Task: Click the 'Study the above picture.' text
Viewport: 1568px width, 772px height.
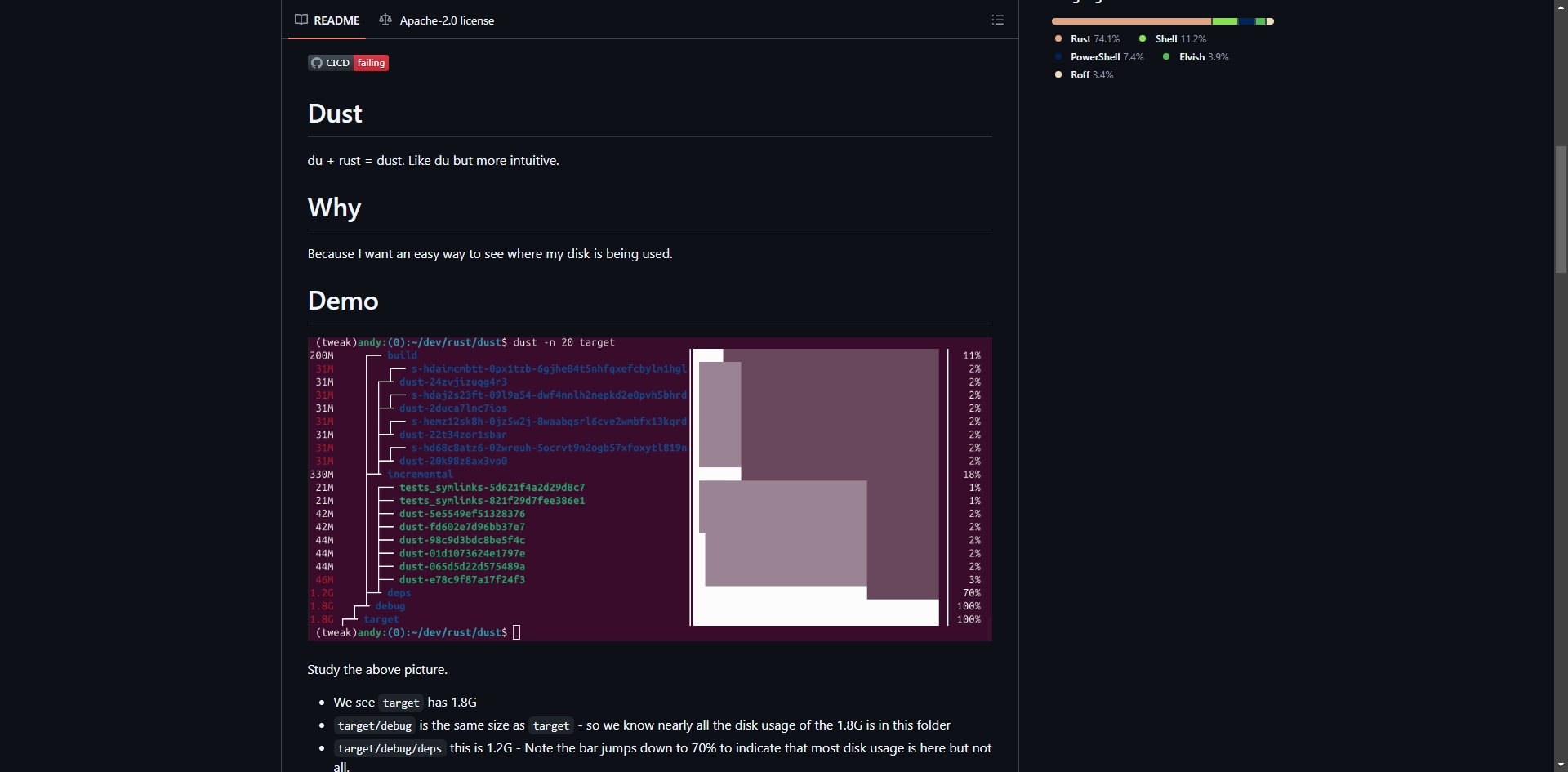Action: (x=377, y=669)
